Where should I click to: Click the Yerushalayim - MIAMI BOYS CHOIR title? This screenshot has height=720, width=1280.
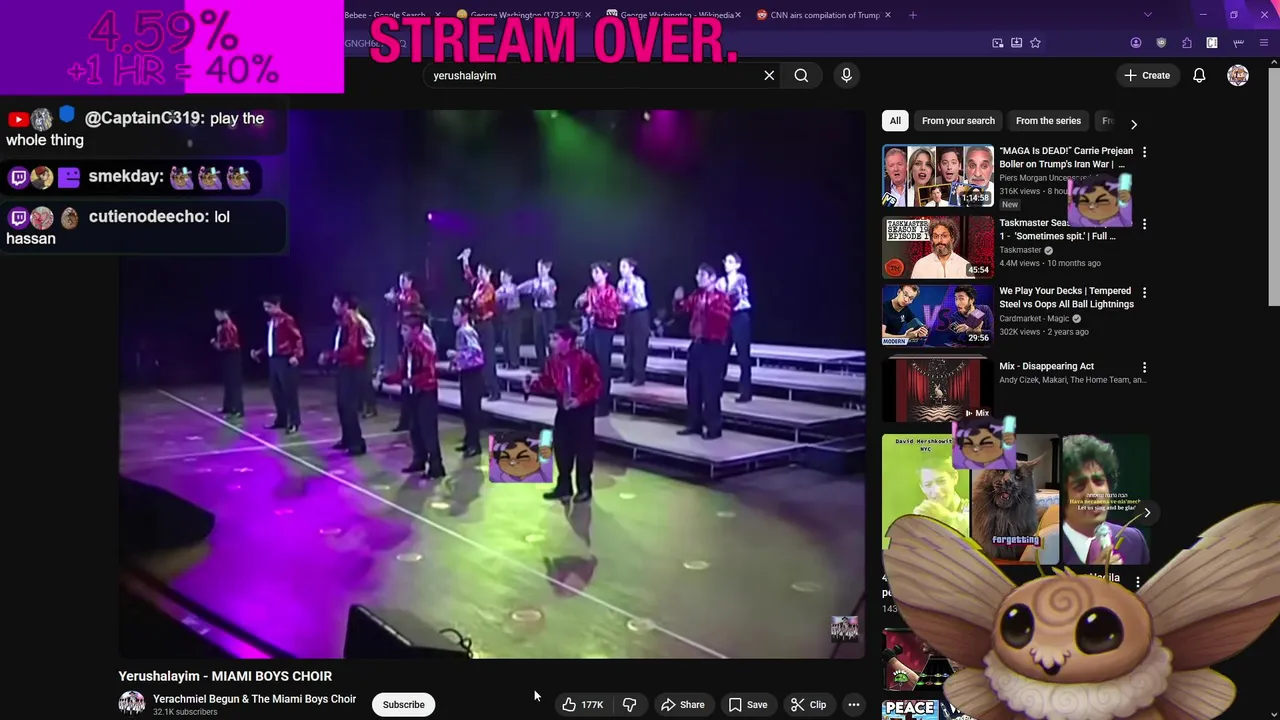click(225, 676)
